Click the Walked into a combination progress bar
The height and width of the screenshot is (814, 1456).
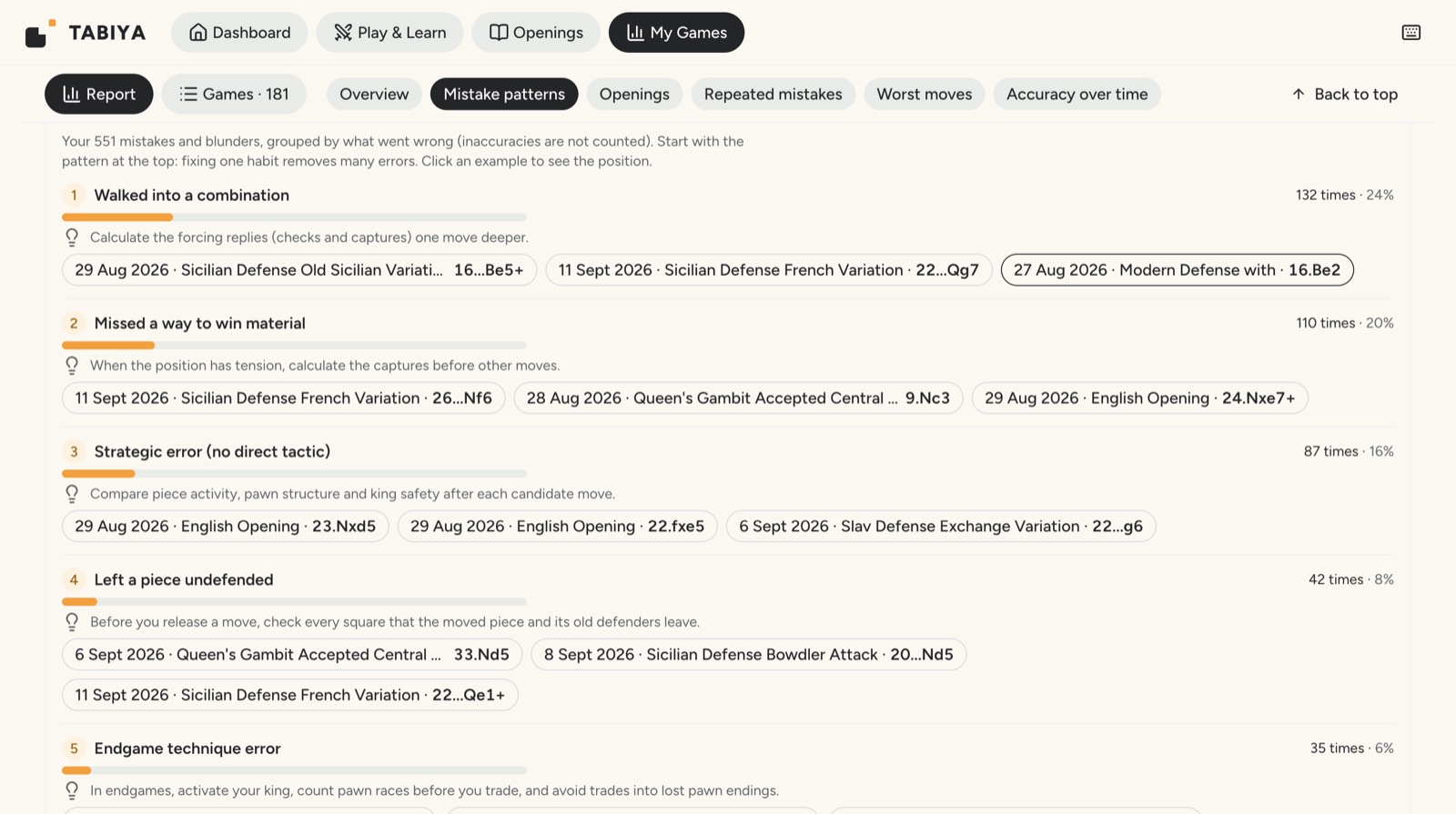tap(294, 217)
